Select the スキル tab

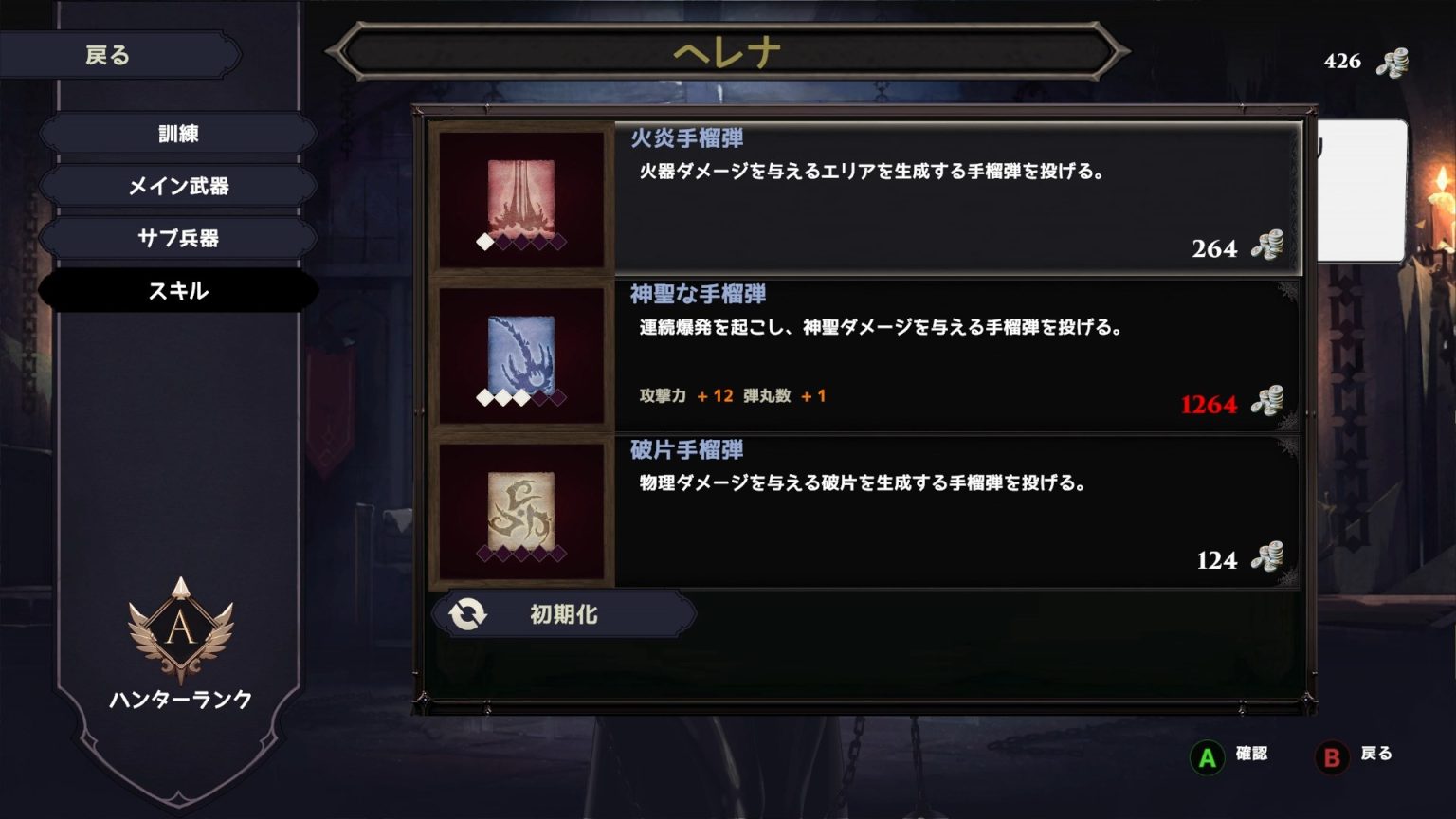pyautogui.click(x=178, y=290)
